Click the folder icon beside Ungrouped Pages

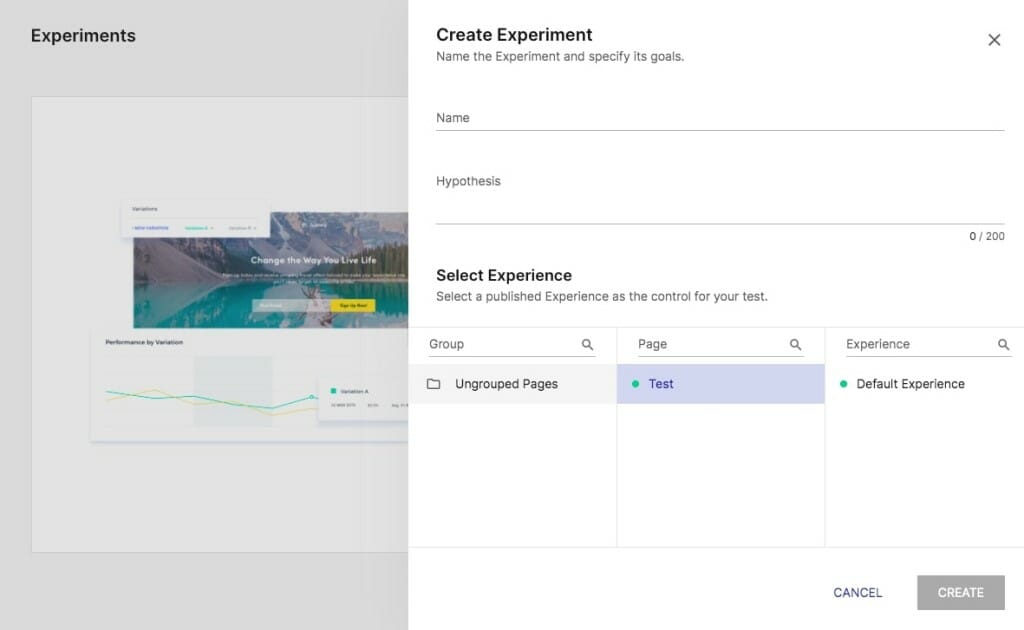(434, 384)
